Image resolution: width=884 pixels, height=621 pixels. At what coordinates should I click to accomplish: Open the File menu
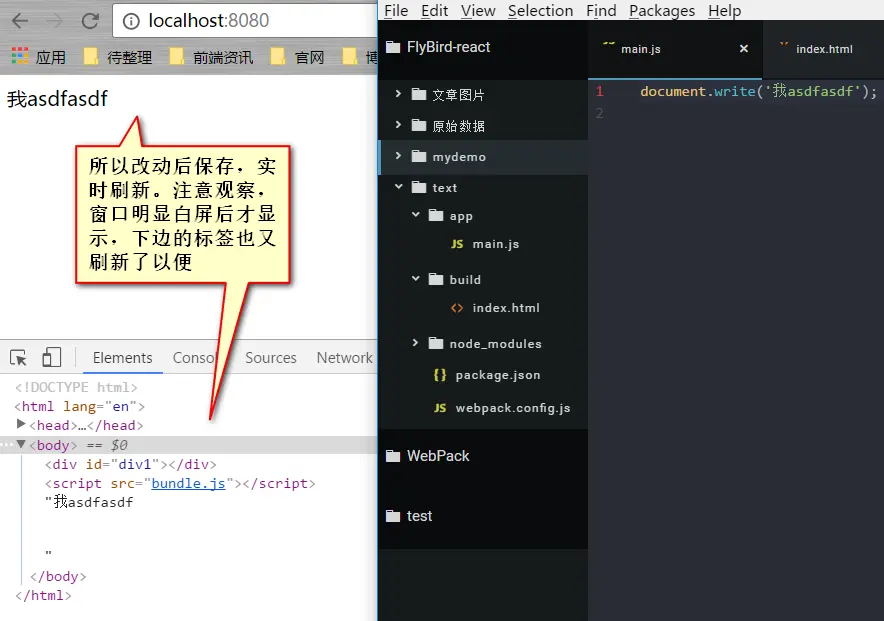(x=396, y=11)
